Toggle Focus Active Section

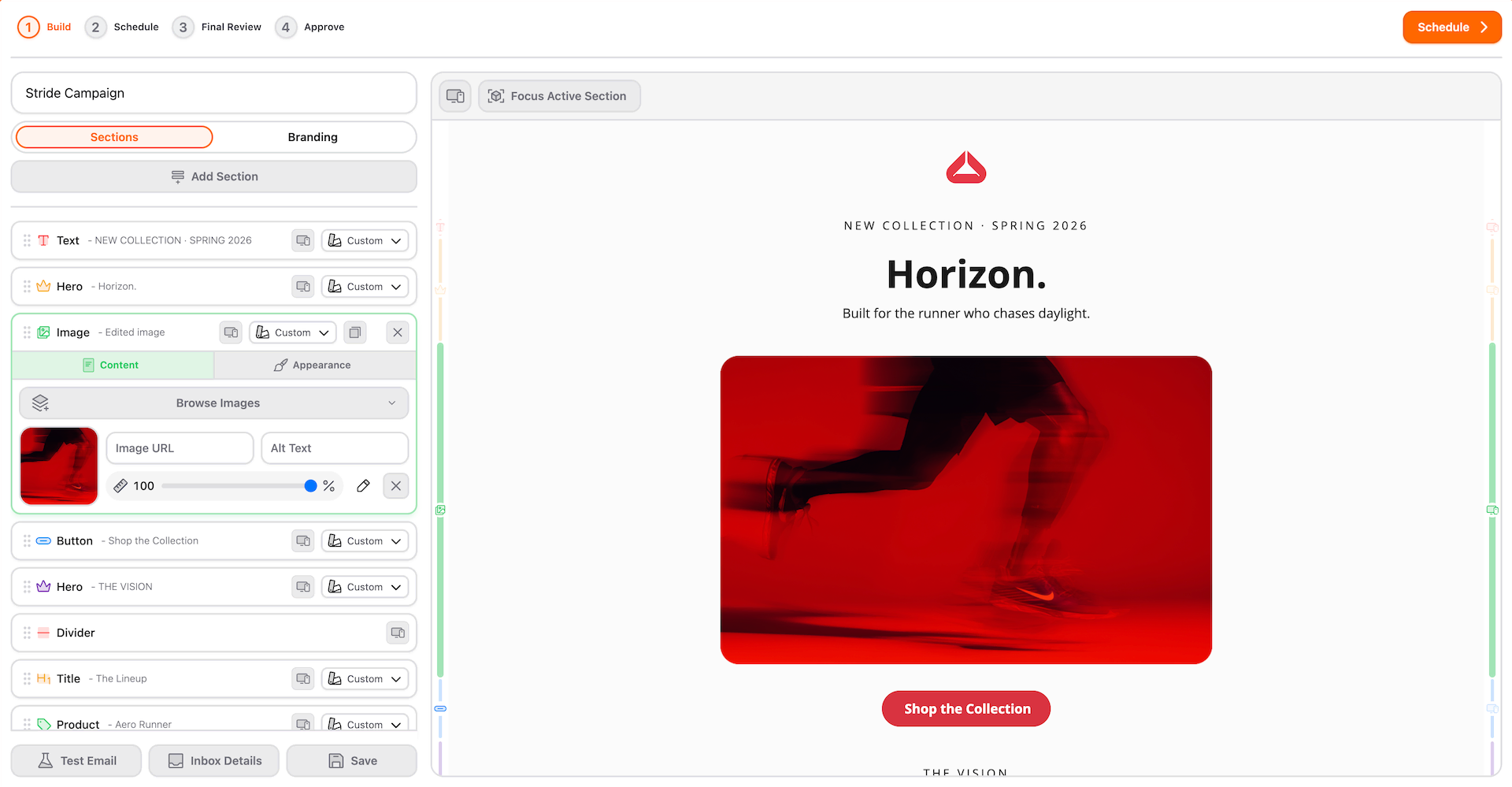559,96
